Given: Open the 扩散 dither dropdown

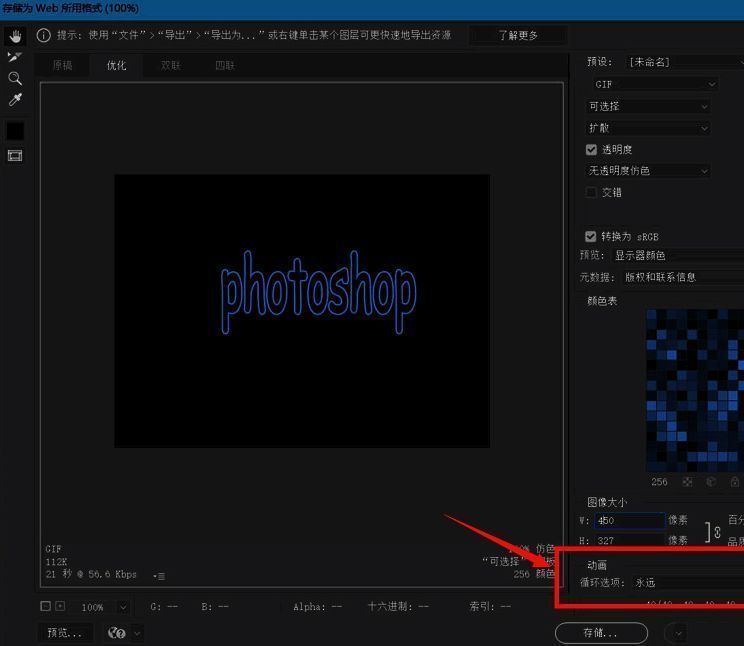Looking at the screenshot, I should [648, 128].
